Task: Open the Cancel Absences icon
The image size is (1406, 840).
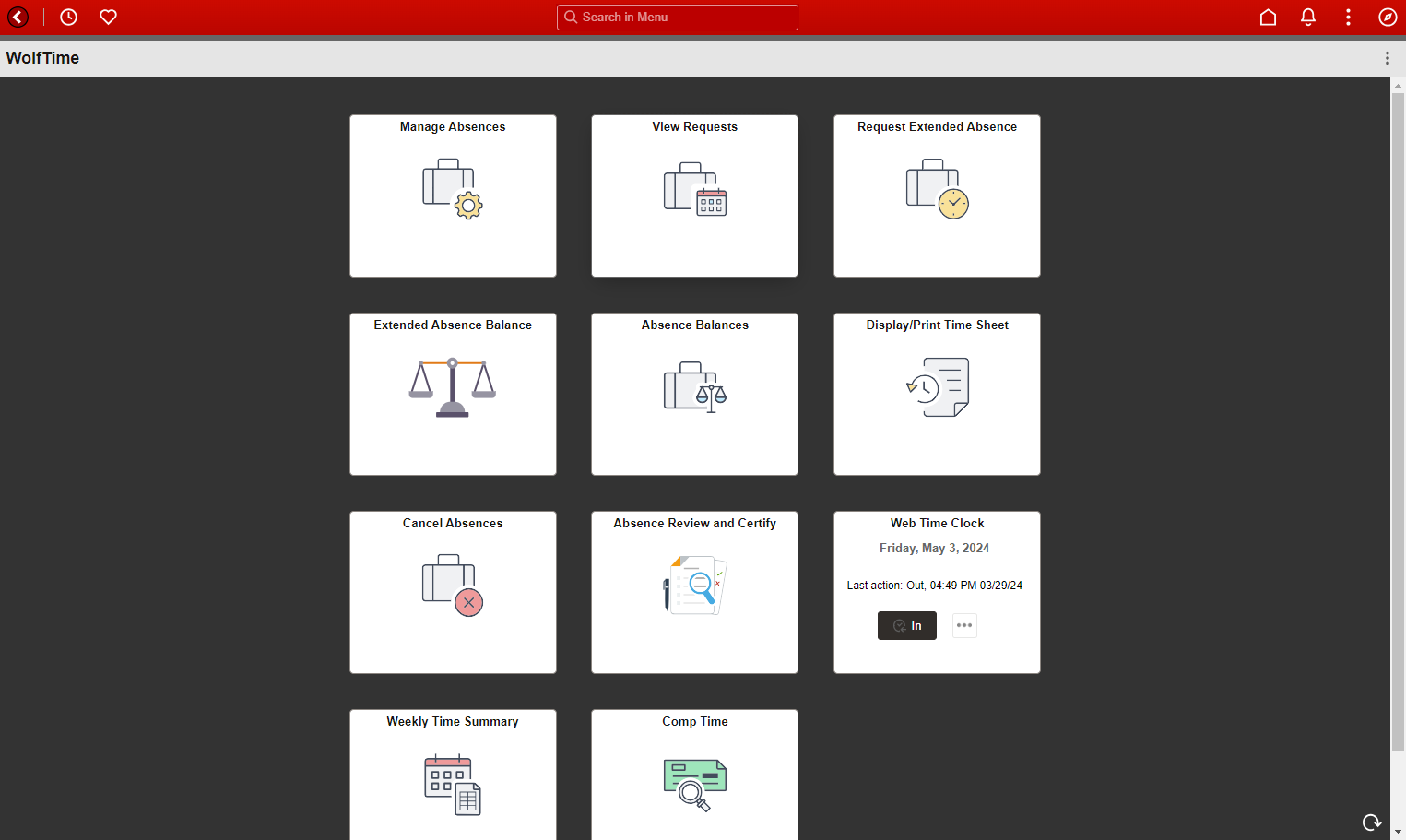Action: [x=453, y=586]
